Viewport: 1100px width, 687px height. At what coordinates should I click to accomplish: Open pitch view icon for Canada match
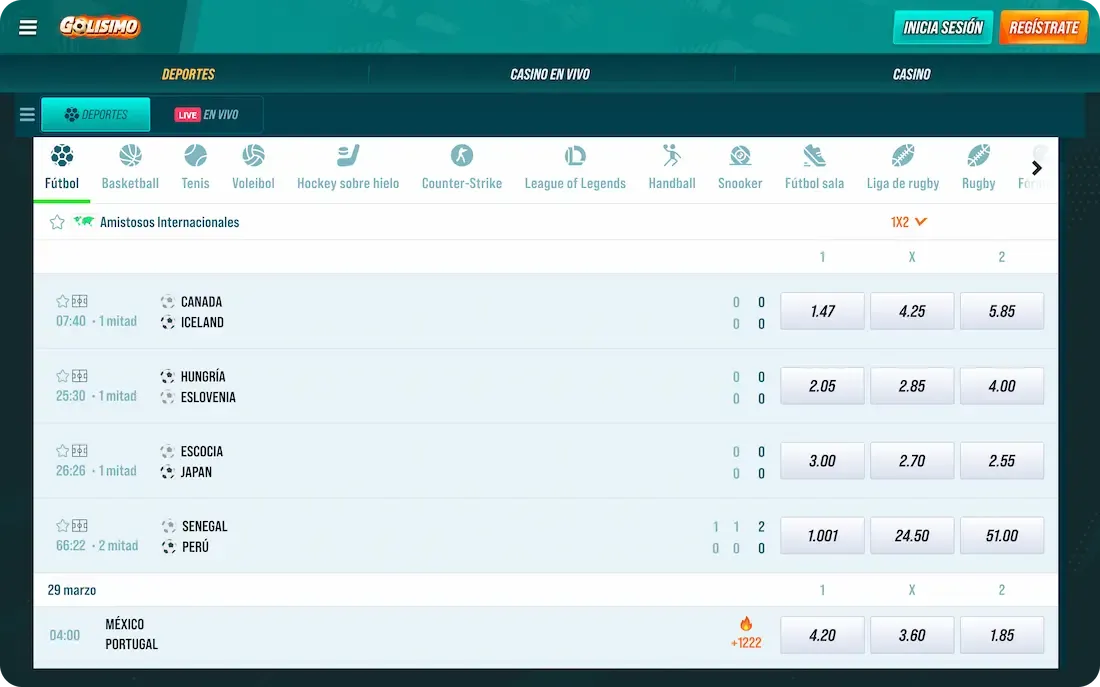coord(80,301)
